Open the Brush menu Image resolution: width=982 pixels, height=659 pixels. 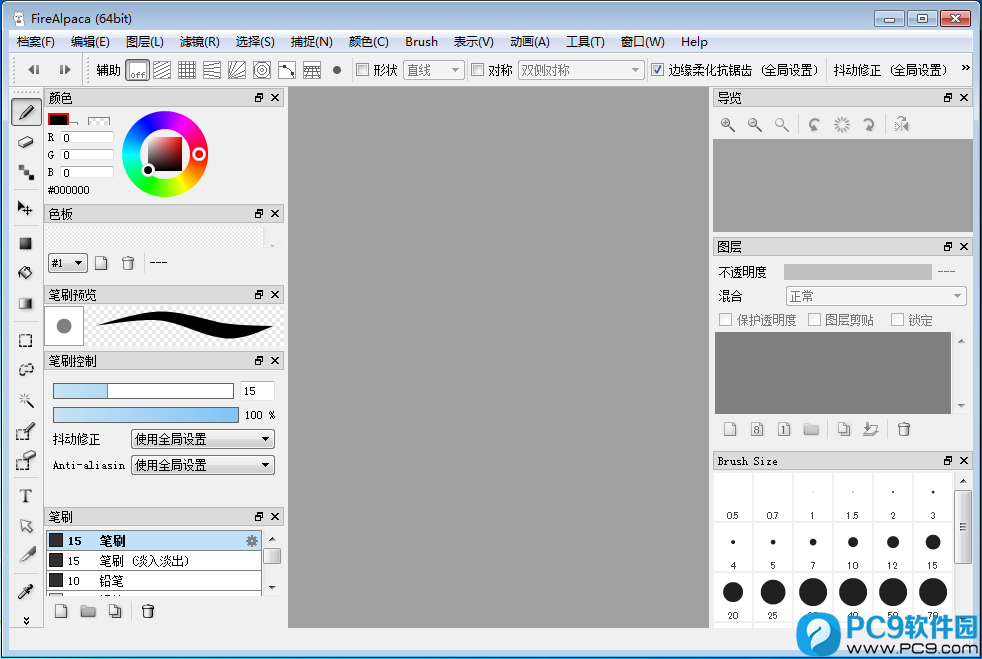421,42
